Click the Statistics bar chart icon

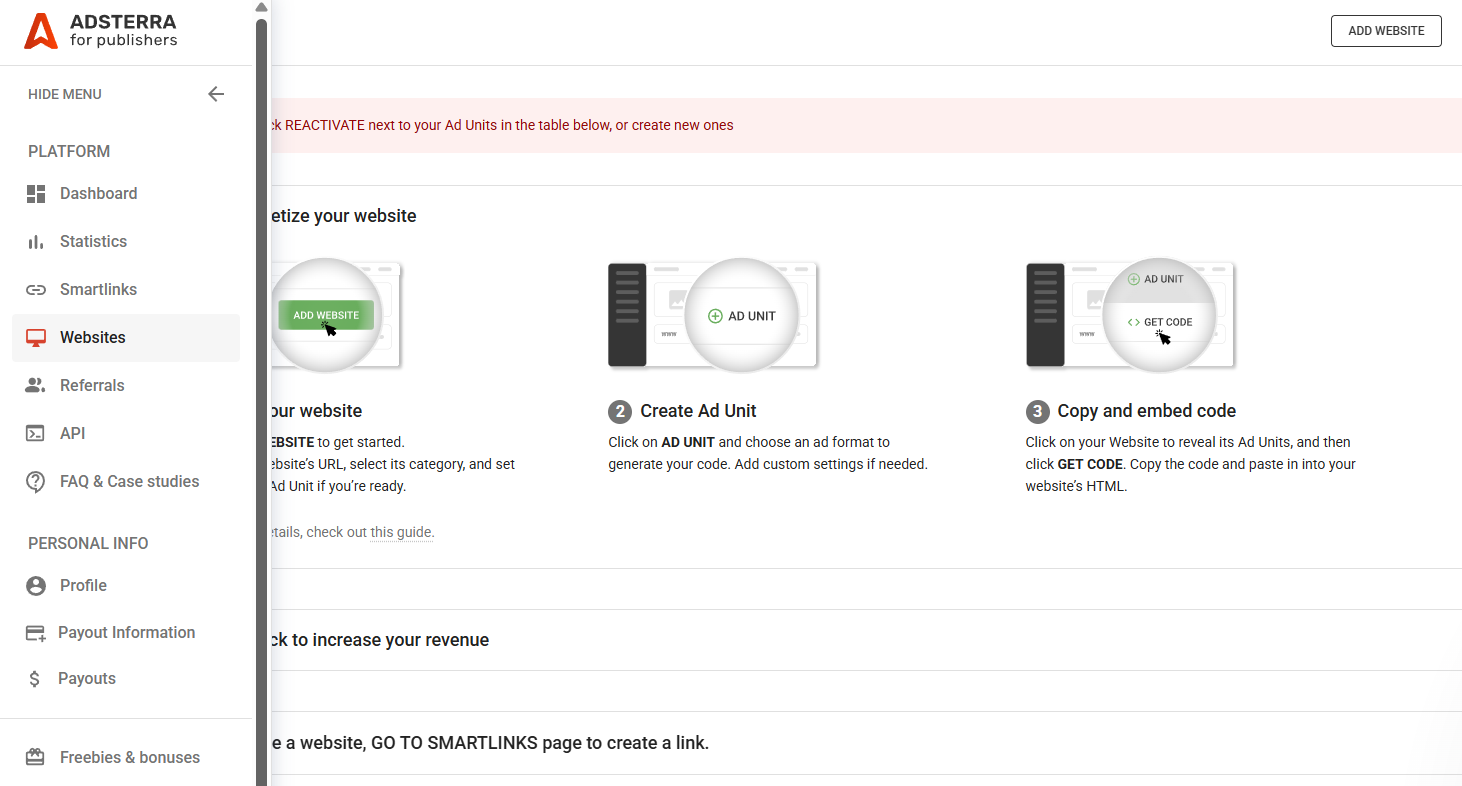coord(36,242)
